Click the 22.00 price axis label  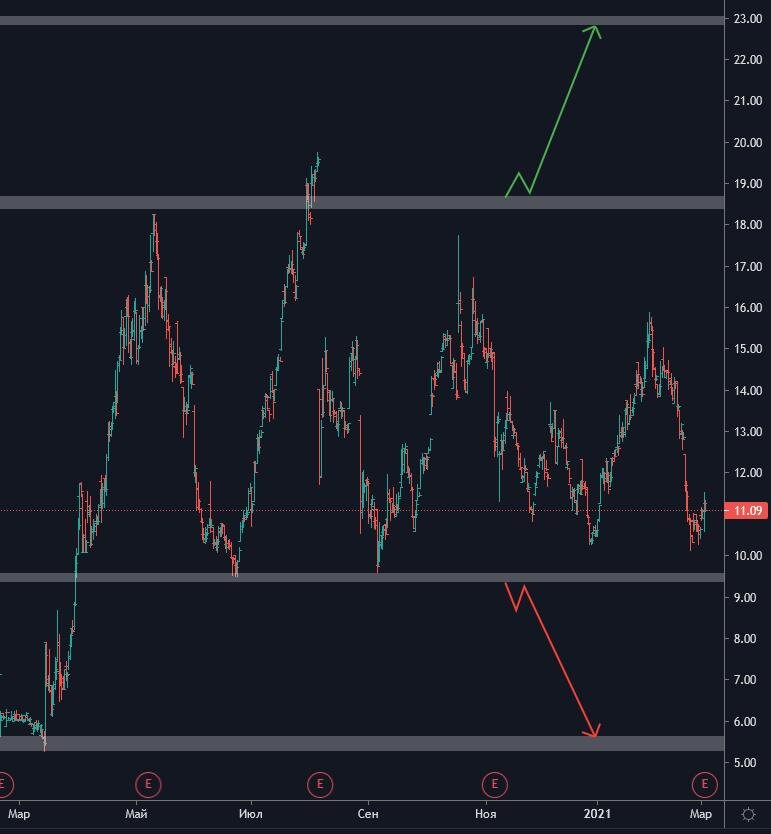pos(748,60)
